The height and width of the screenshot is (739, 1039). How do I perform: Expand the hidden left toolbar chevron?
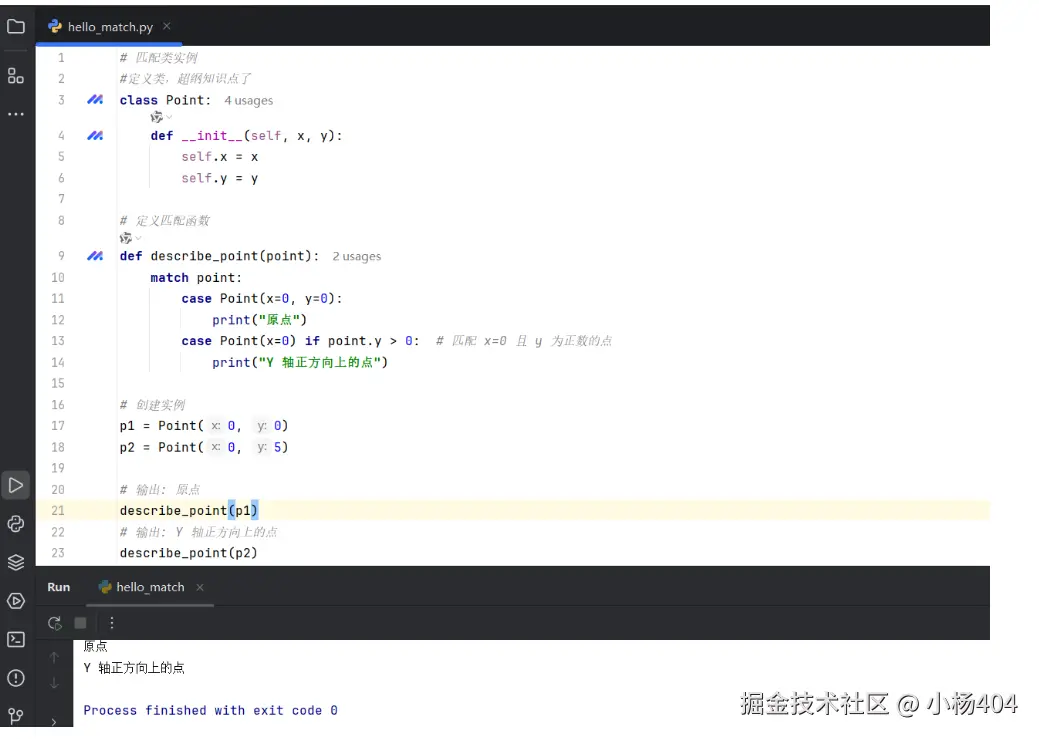coord(54,721)
